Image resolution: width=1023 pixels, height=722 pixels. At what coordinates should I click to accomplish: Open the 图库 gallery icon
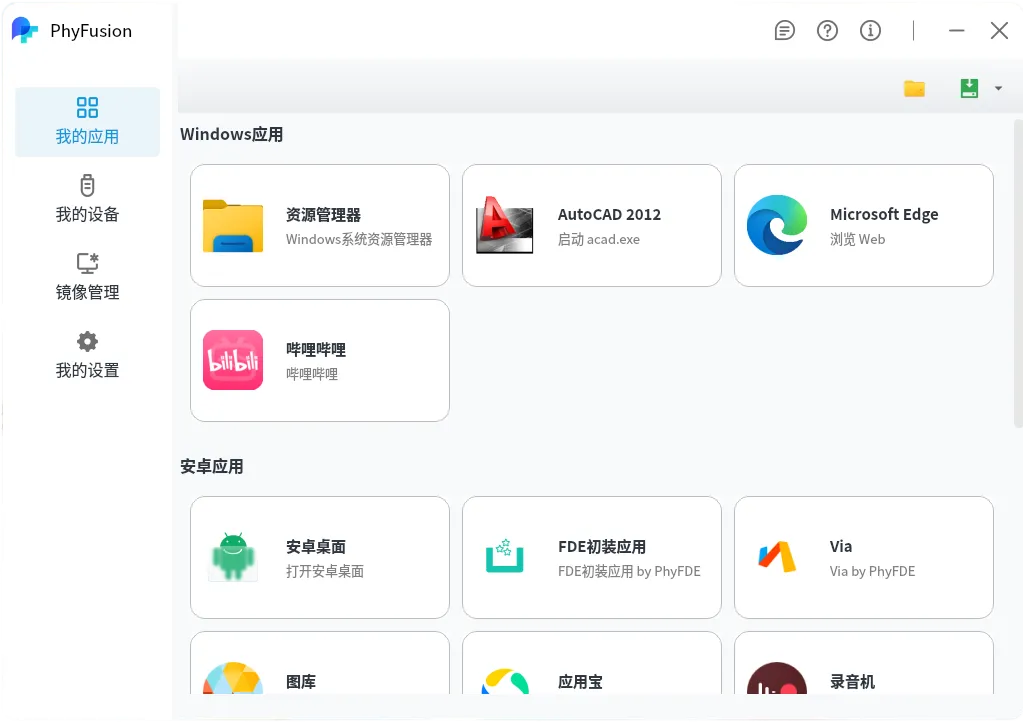233,678
